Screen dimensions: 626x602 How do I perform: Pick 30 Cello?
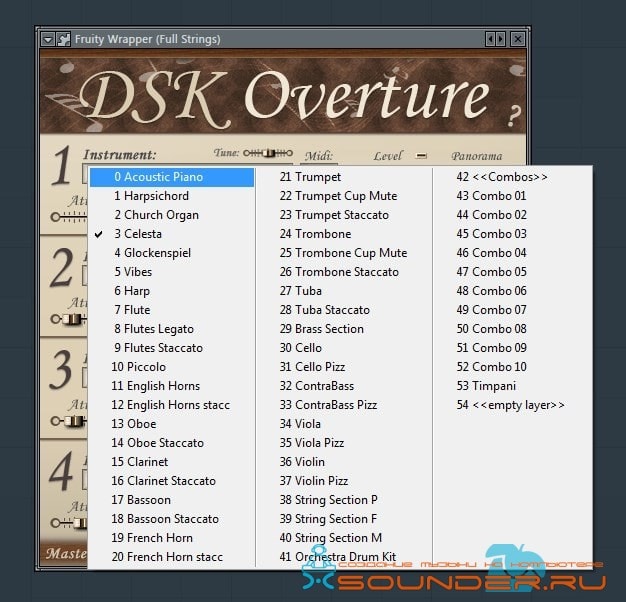coord(344,348)
